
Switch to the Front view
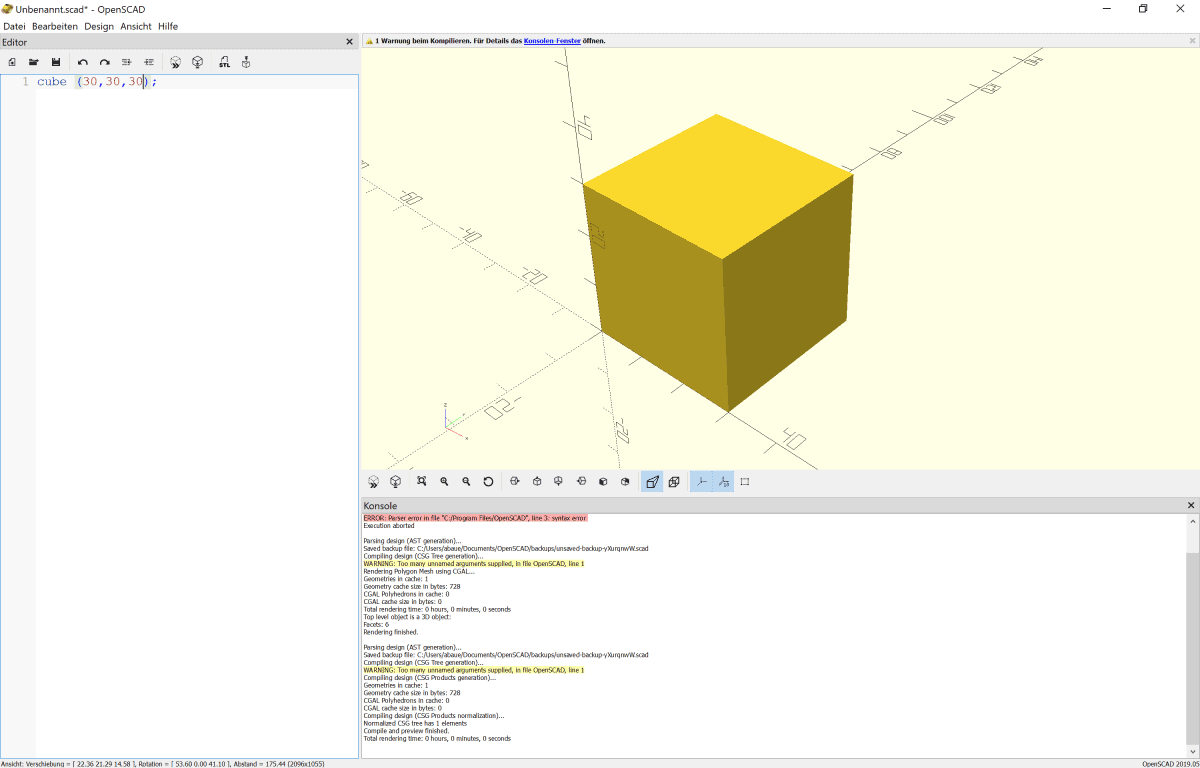pos(603,481)
